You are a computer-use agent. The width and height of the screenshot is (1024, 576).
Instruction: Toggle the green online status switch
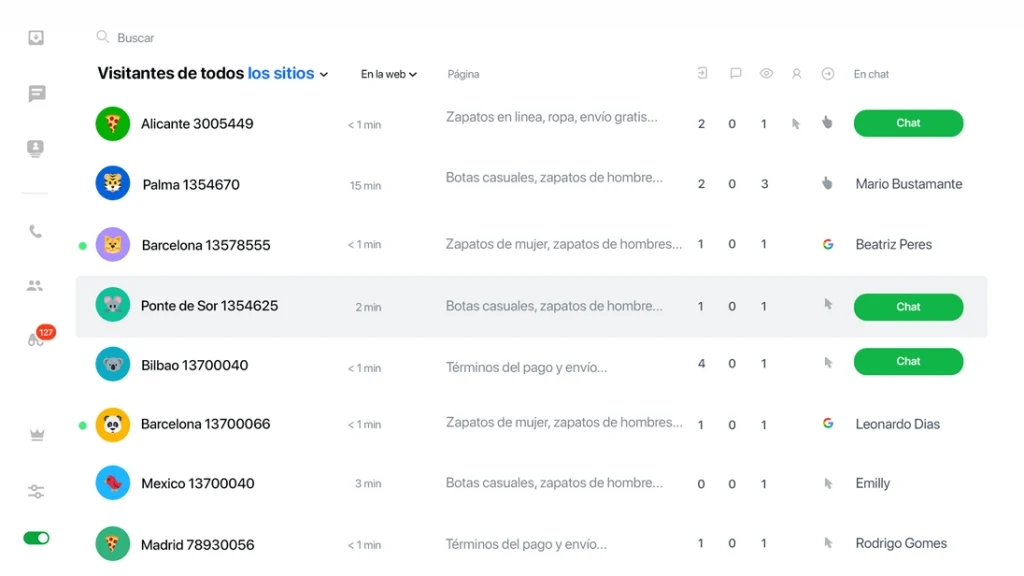click(35, 537)
